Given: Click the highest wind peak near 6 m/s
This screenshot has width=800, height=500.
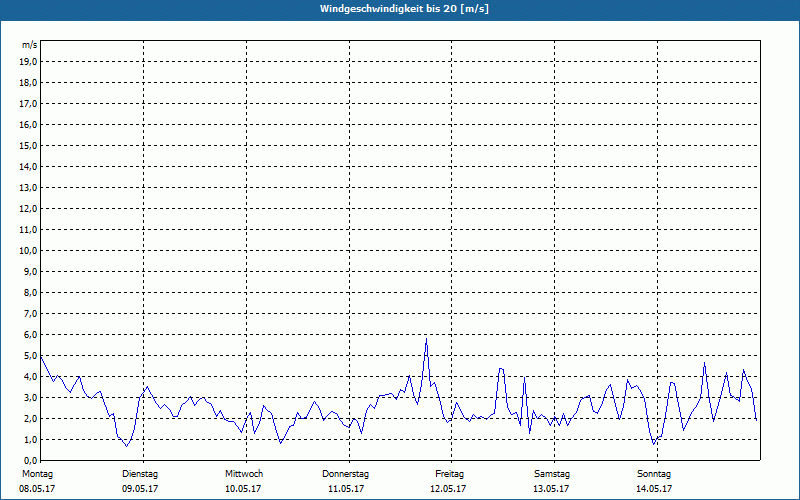Looking at the screenshot, I should coord(427,339).
